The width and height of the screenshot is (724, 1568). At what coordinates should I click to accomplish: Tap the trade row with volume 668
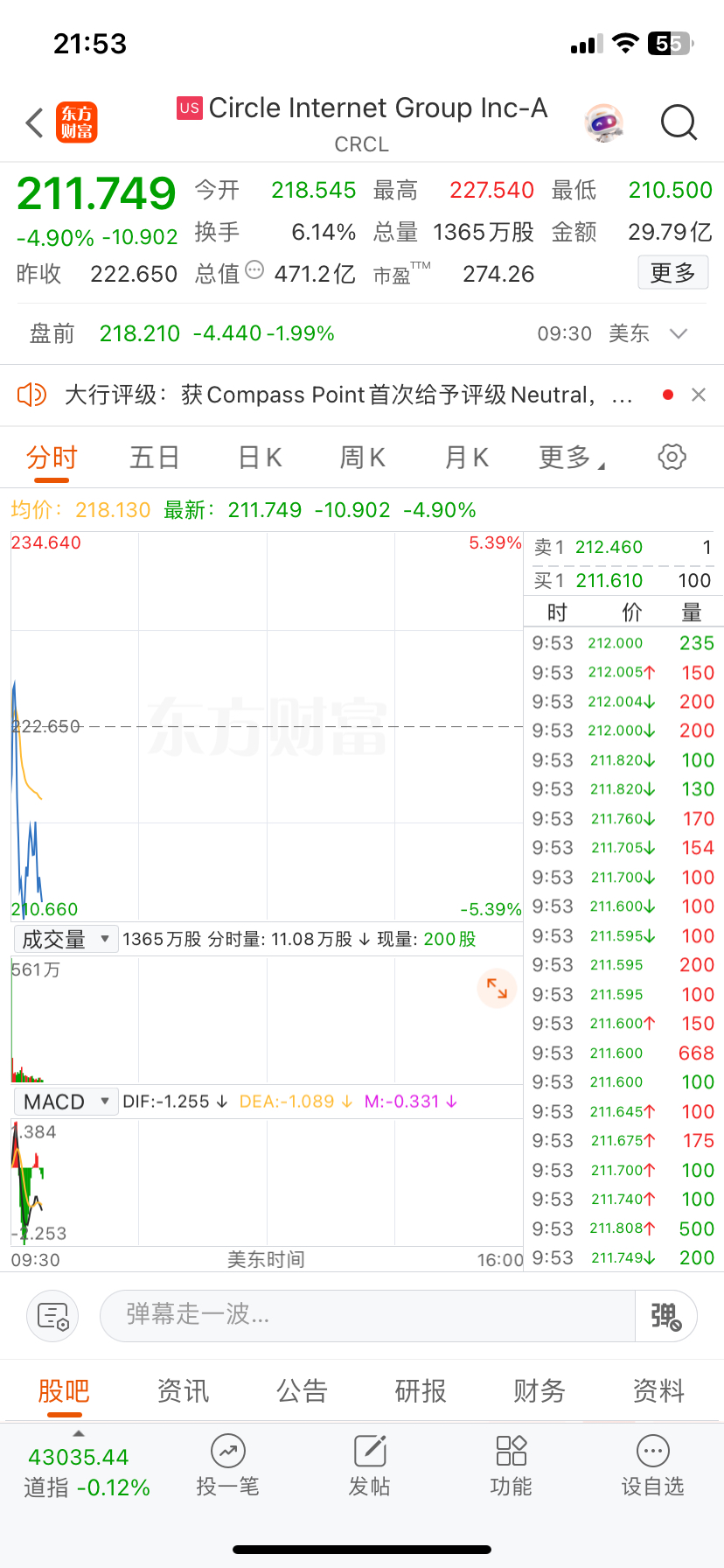point(623,1053)
